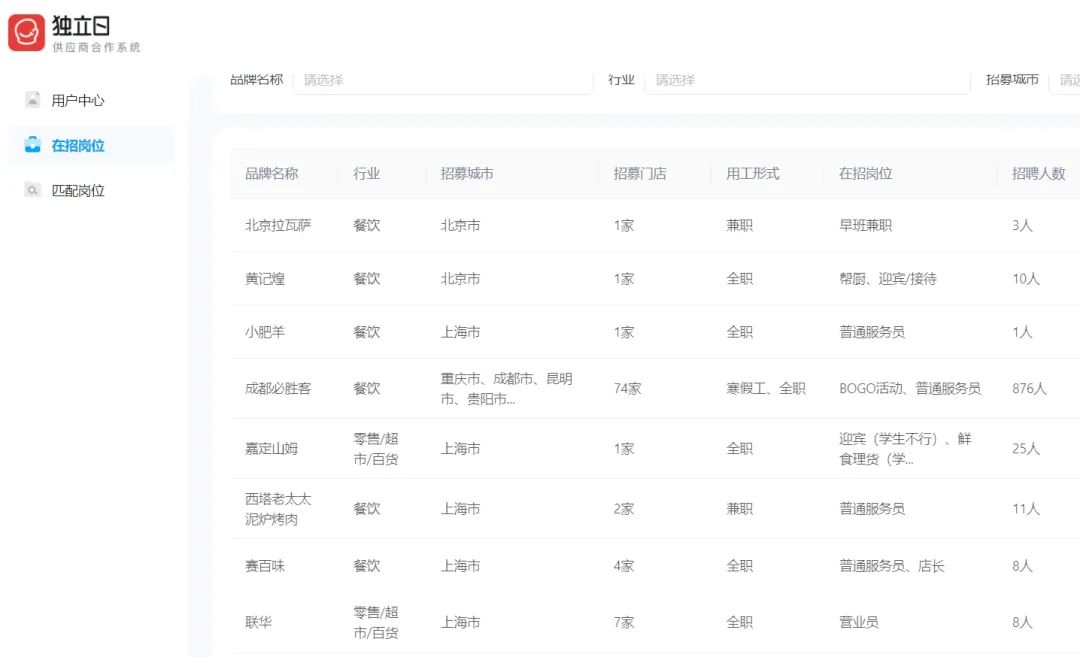Select the 黄记煌 brand cell
This screenshot has height=657, width=1080.
265,279
